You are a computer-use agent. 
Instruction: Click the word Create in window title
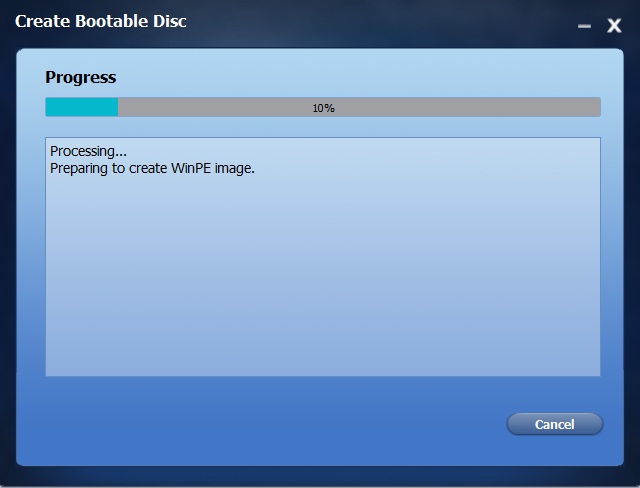coord(43,21)
